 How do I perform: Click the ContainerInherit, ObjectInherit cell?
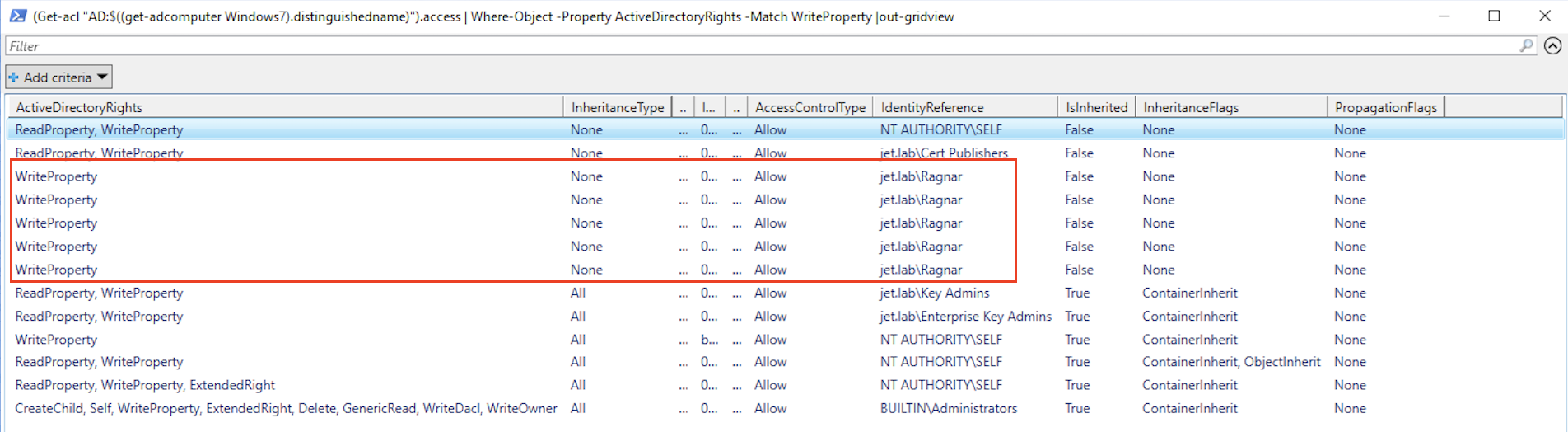tap(1231, 362)
